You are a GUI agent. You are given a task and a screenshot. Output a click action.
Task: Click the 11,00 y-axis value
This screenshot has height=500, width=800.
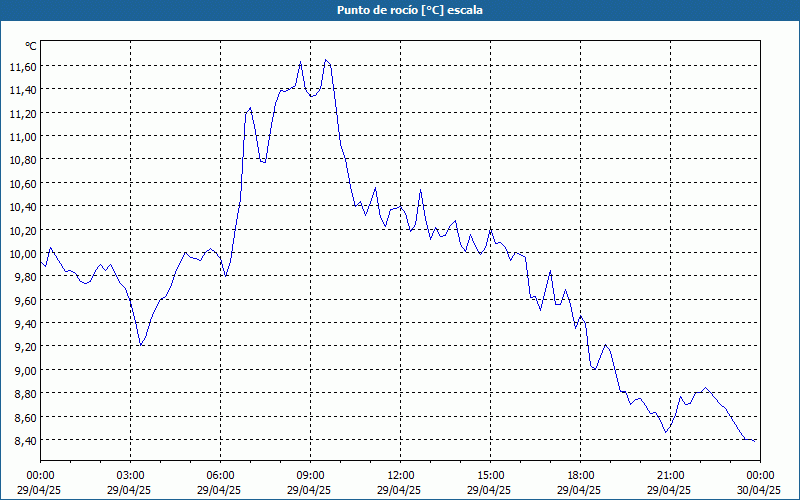point(23,137)
